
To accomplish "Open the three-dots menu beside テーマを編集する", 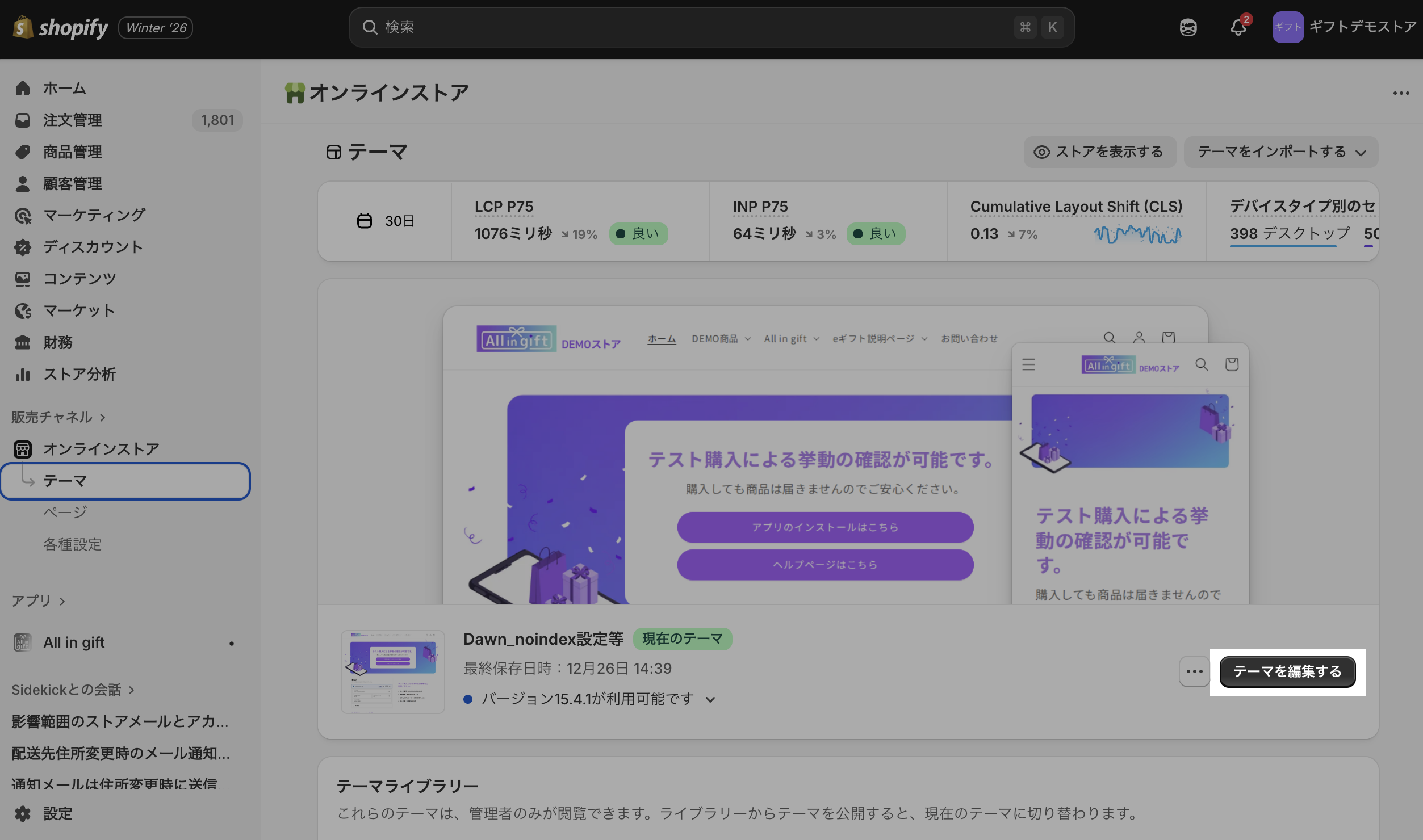I will 1194,671.
